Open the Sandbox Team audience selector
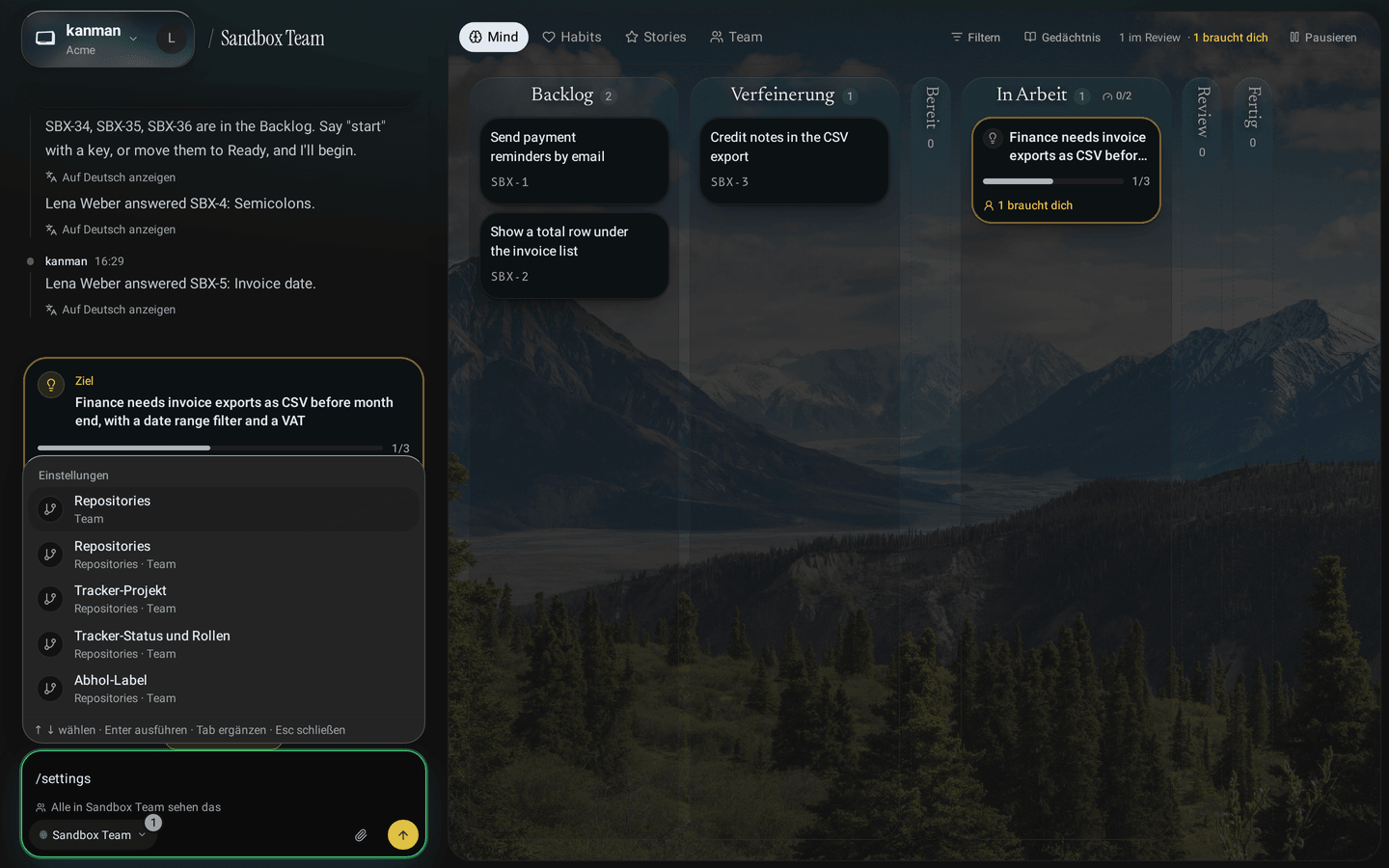This screenshot has height=868, width=1389. [x=93, y=835]
